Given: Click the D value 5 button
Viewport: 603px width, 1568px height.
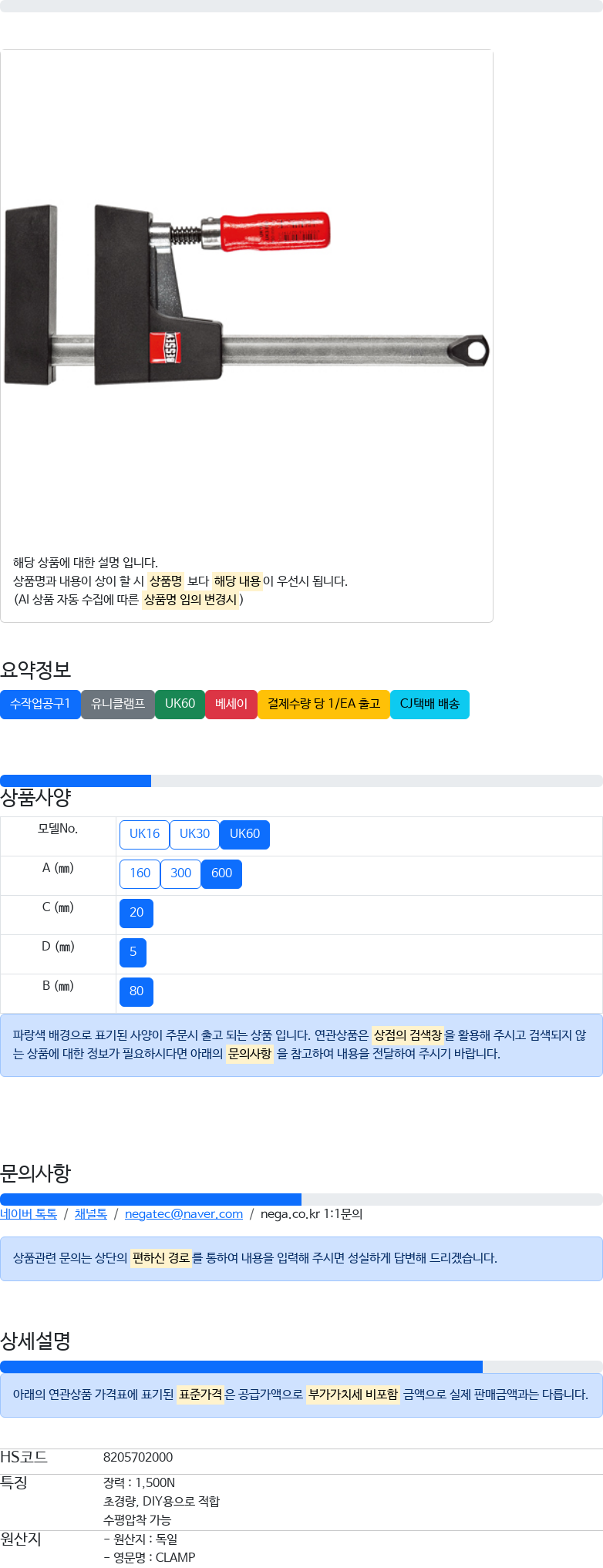Looking at the screenshot, I should coord(133,952).
